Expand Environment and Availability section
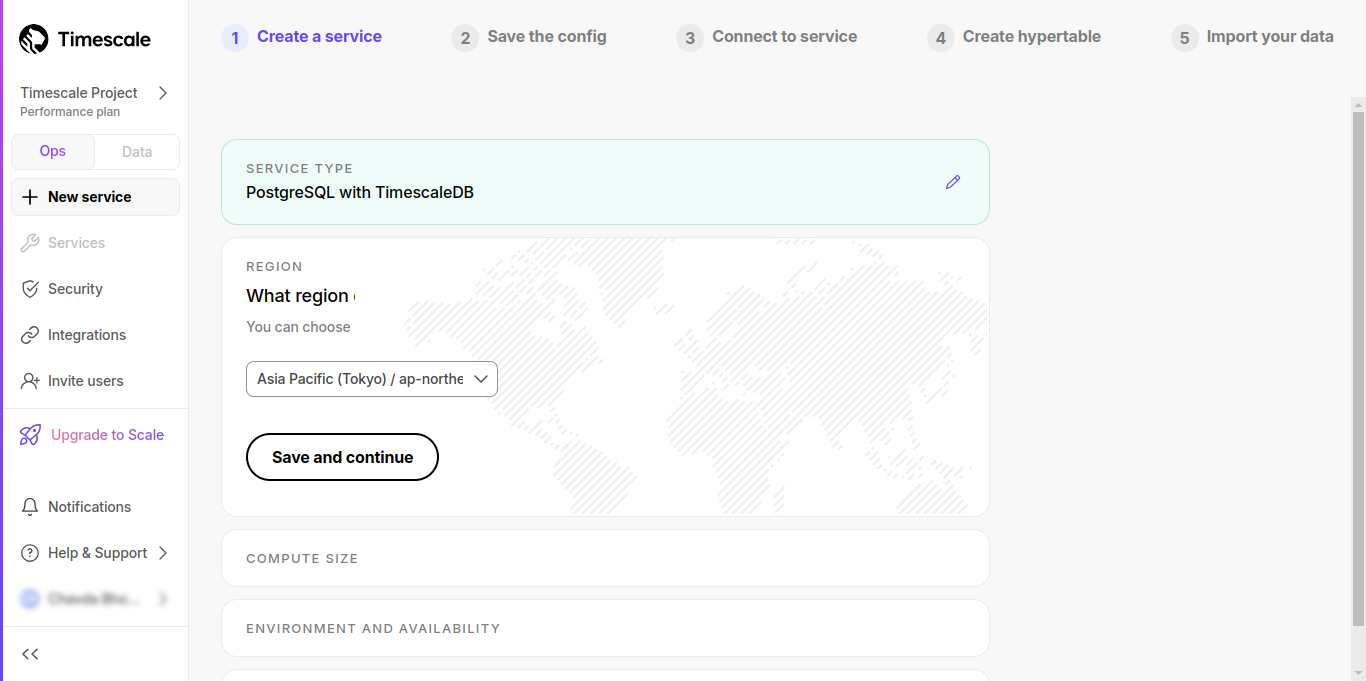Screen dimensions: 1366x681 click(605, 628)
